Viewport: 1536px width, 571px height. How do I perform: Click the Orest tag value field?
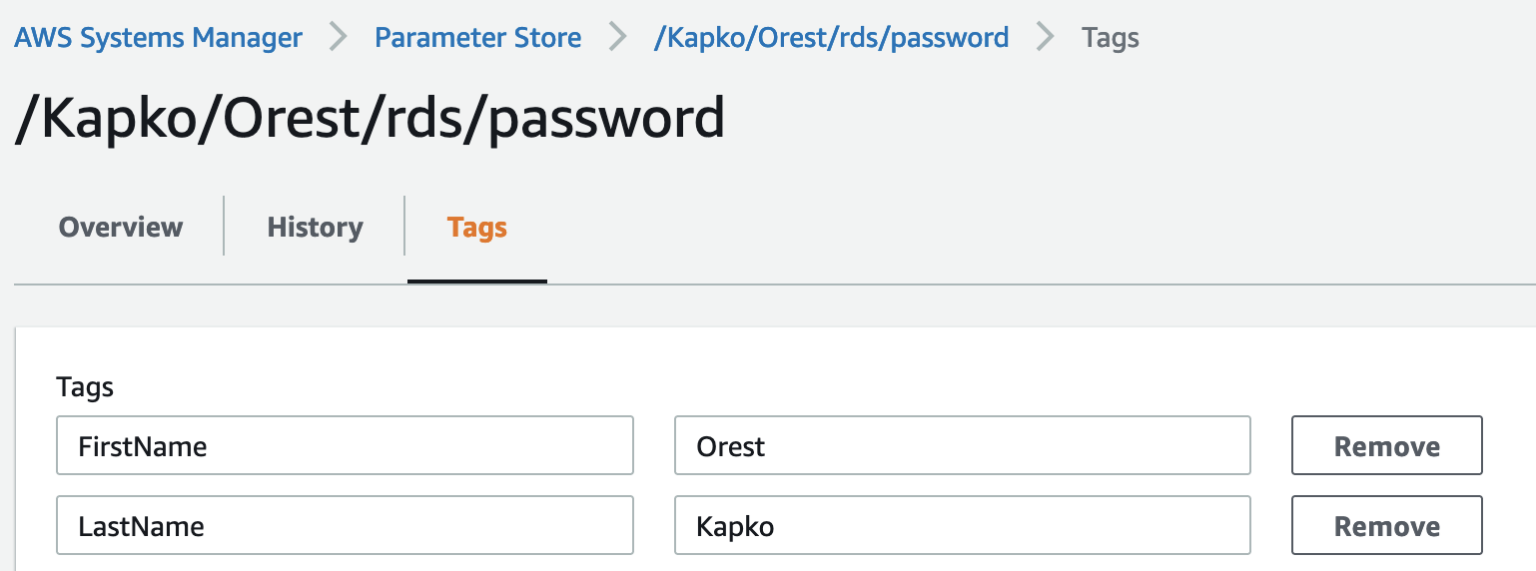[x=961, y=446]
